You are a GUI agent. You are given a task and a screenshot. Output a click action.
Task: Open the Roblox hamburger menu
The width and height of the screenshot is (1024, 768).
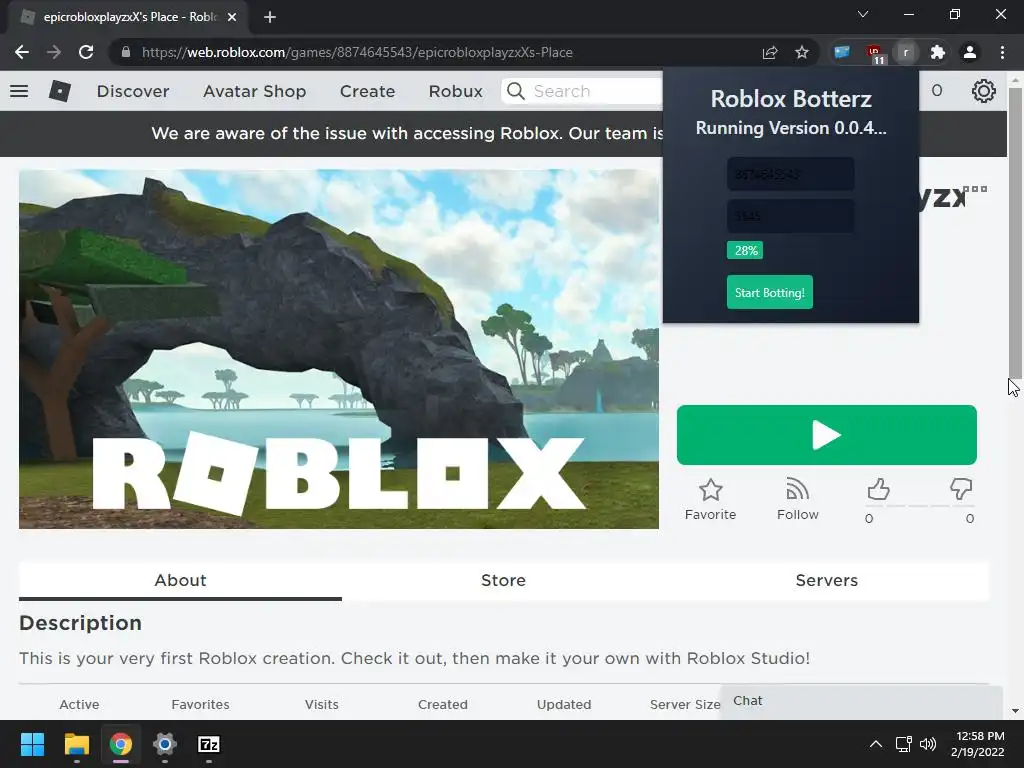click(x=19, y=91)
